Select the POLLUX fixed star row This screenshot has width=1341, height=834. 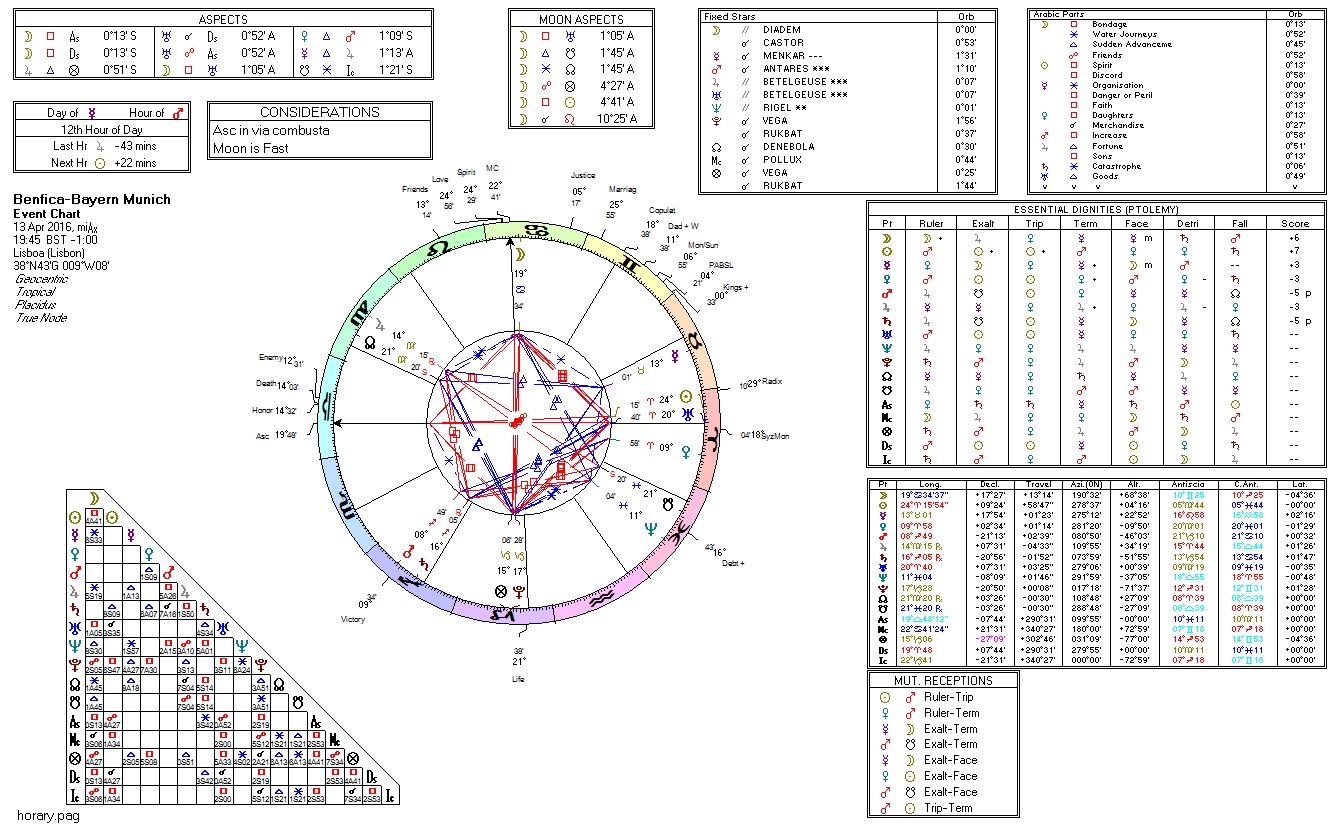849,160
